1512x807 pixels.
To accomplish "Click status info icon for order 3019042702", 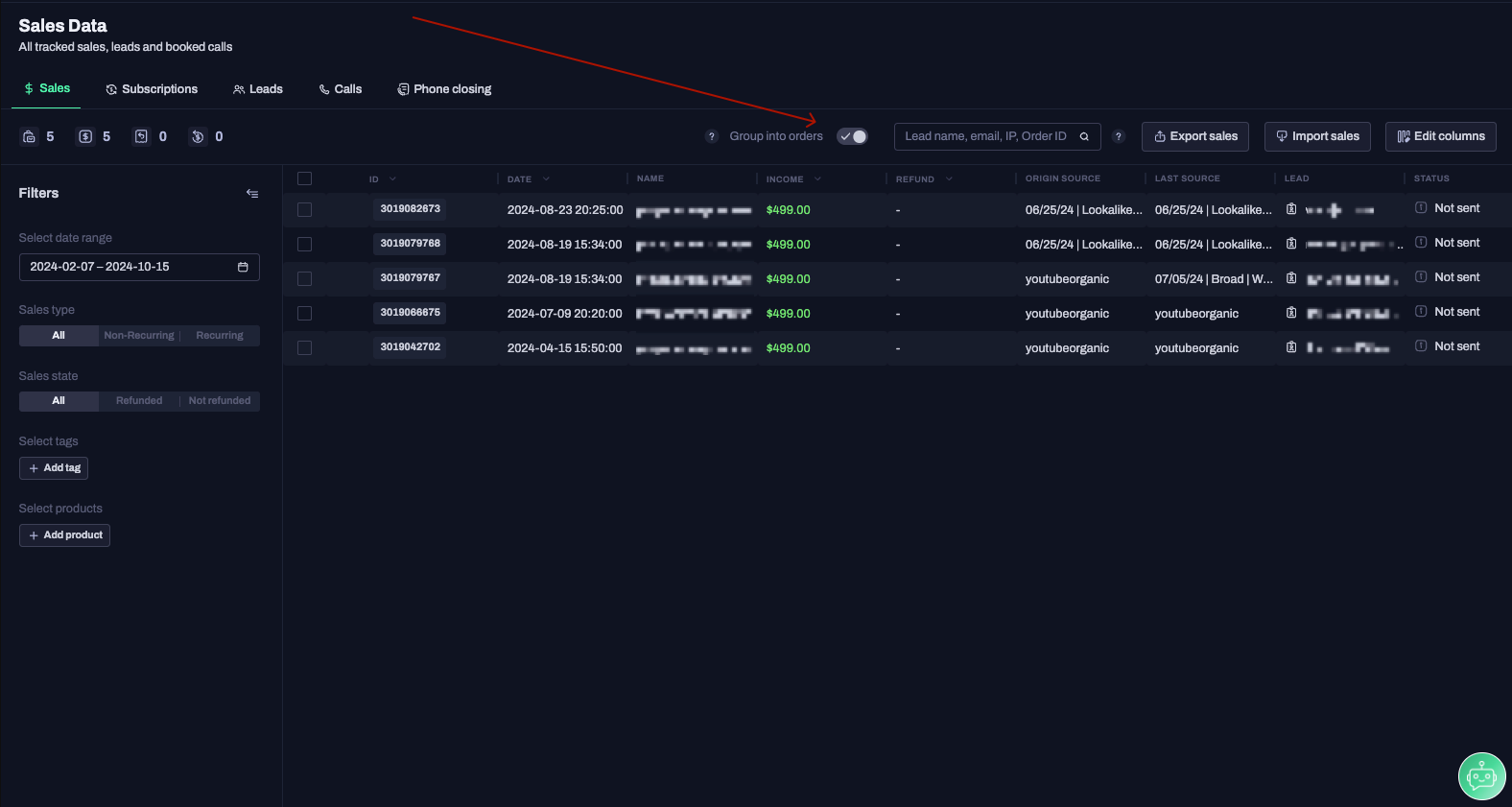I will tap(1421, 346).
